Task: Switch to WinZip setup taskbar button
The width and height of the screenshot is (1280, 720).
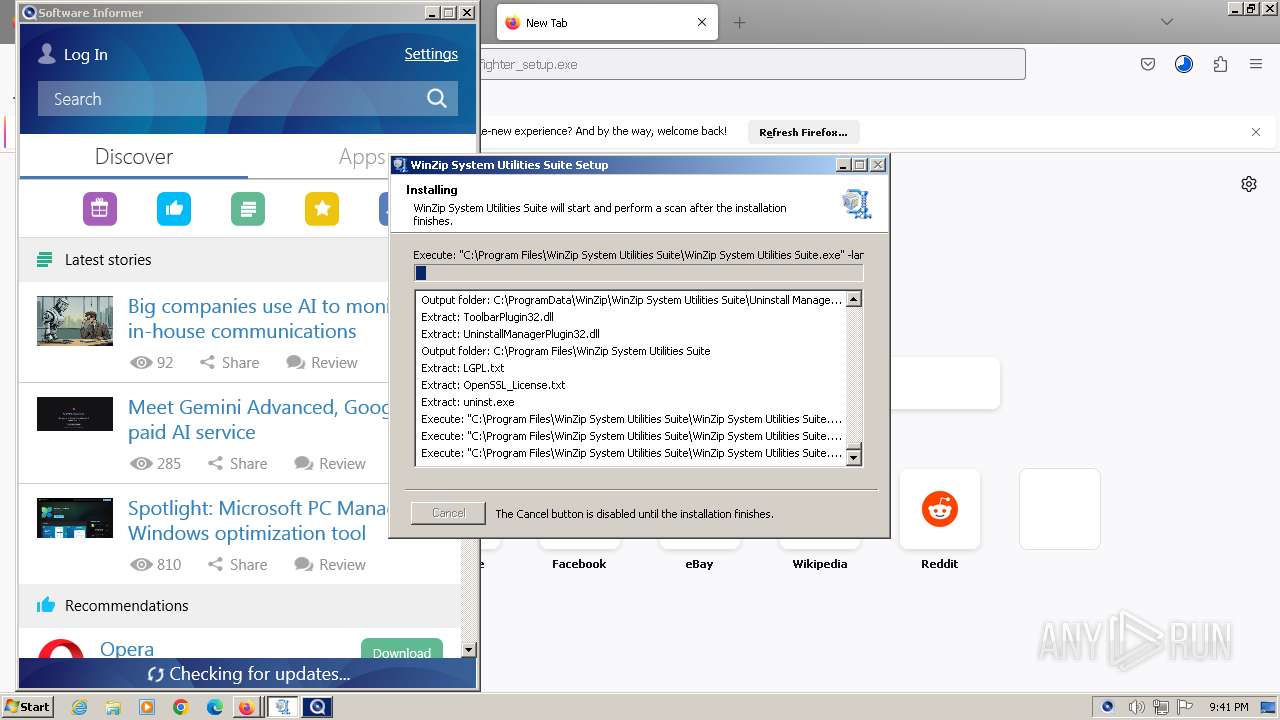Action: (x=283, y=707)
